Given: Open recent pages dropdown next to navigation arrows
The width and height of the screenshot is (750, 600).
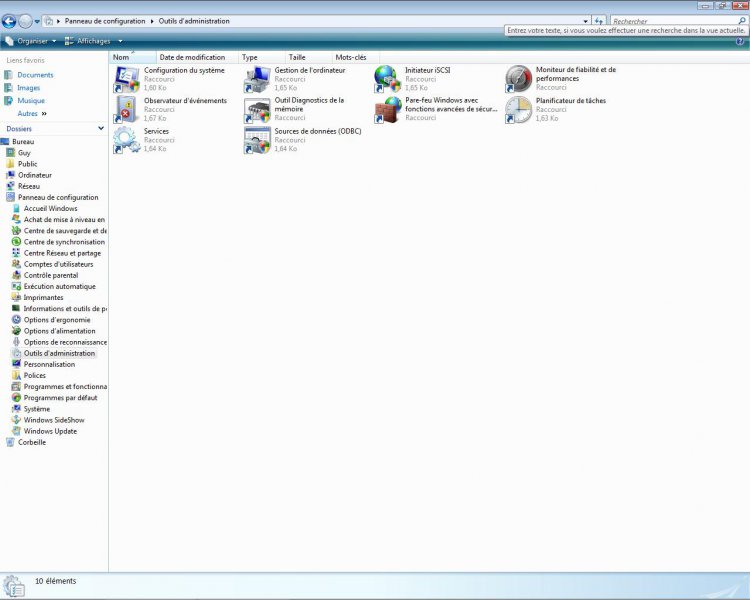Looking at the screenshot, I should [37, 22].
